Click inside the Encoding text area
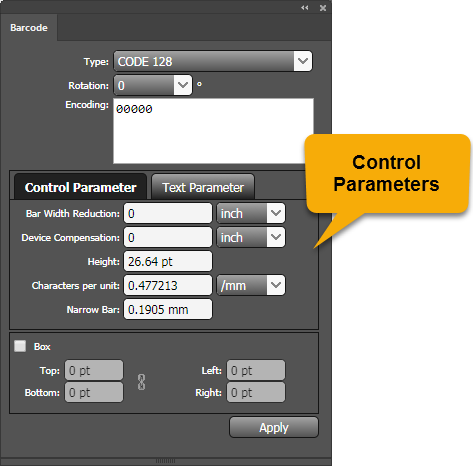 [x=213, y=131]
